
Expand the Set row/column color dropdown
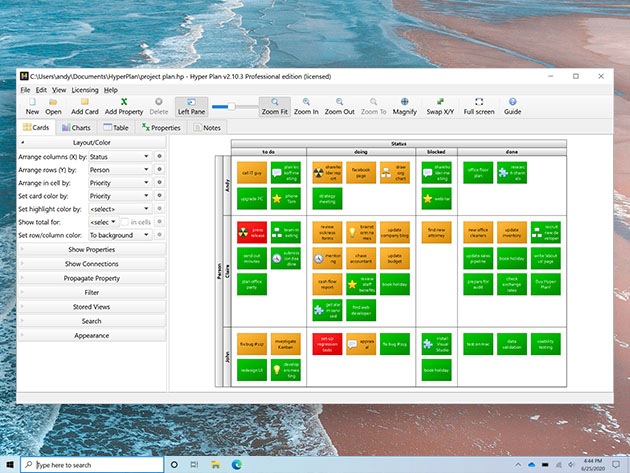coord(118,235)
